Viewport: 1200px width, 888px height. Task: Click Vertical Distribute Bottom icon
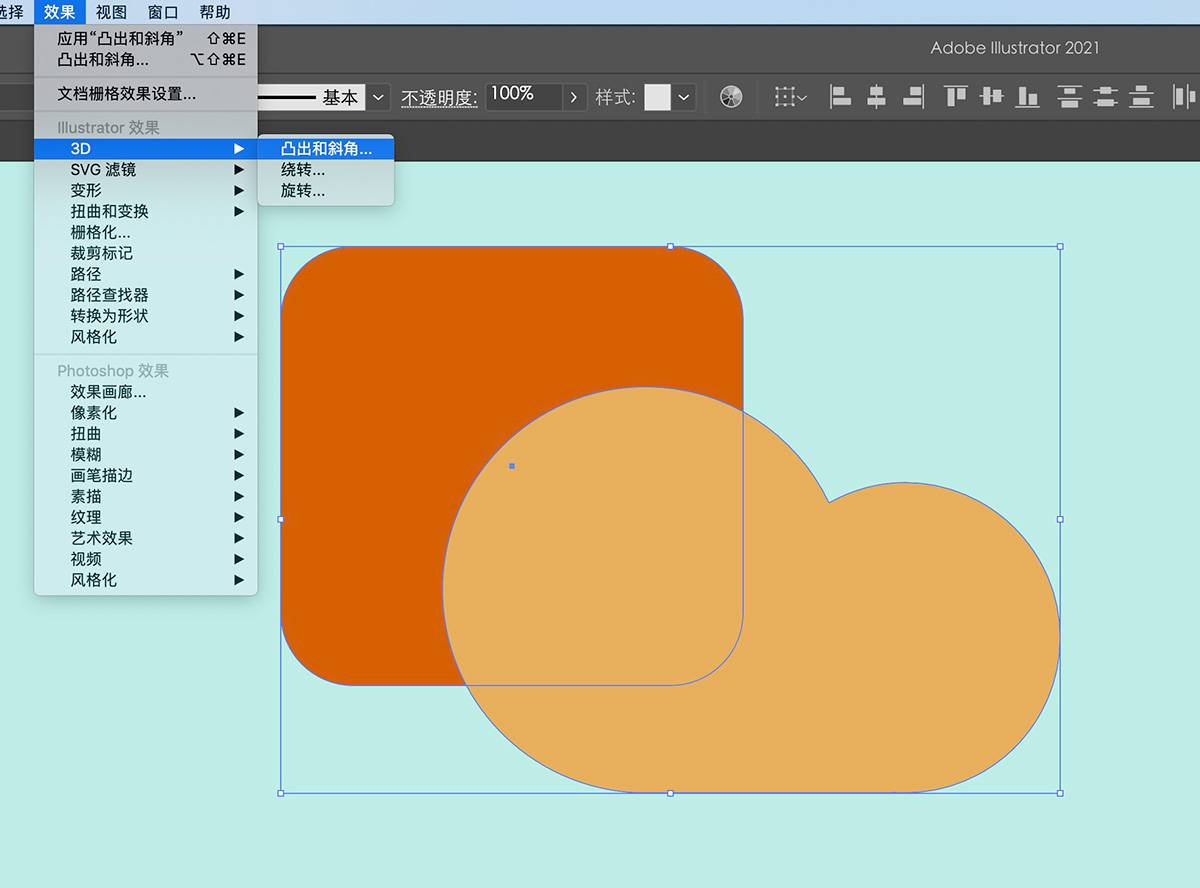pos(1141,97)
